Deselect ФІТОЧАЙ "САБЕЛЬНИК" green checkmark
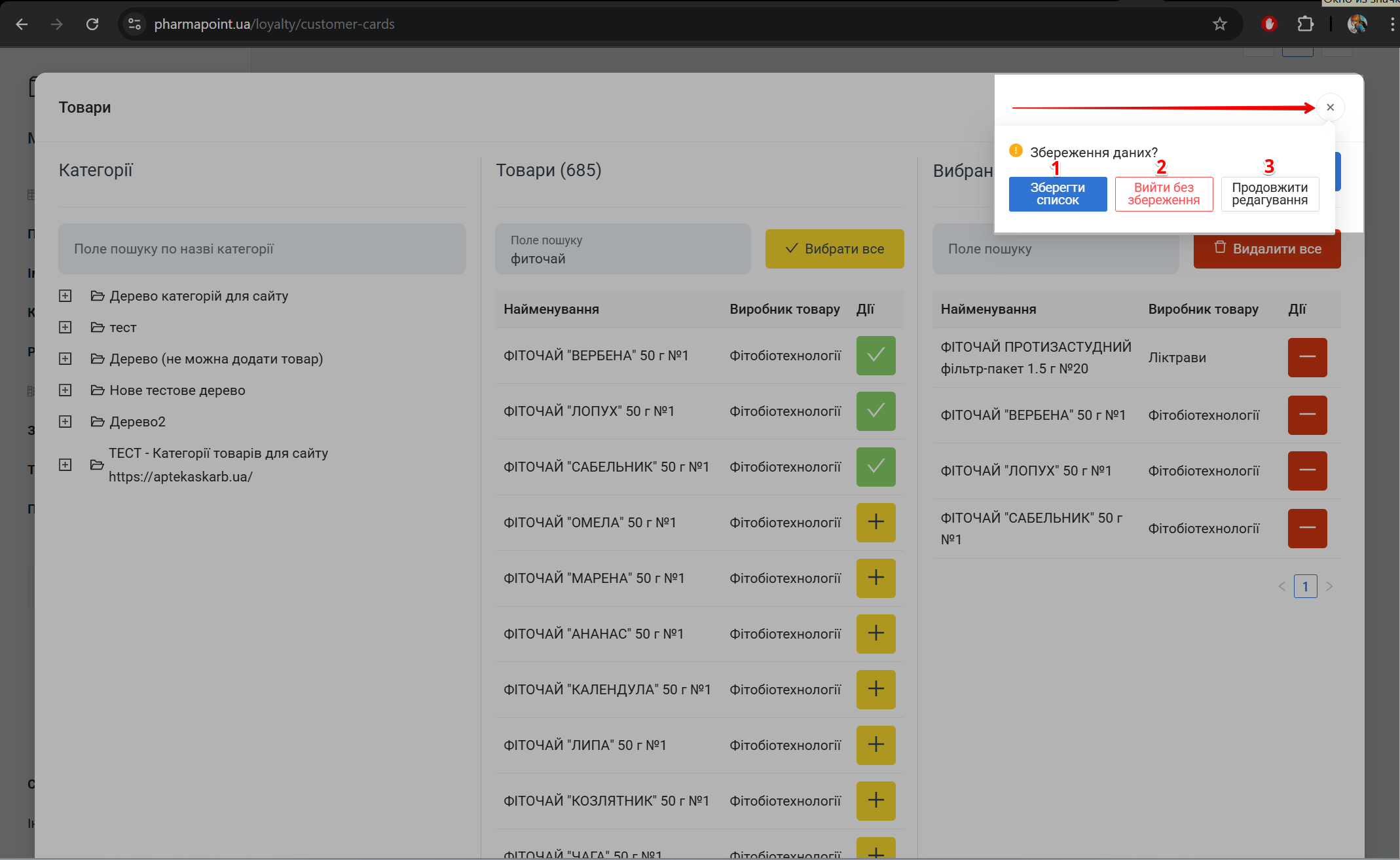The width and height of the screenshot is (1400, 860). tap(875, 466)
